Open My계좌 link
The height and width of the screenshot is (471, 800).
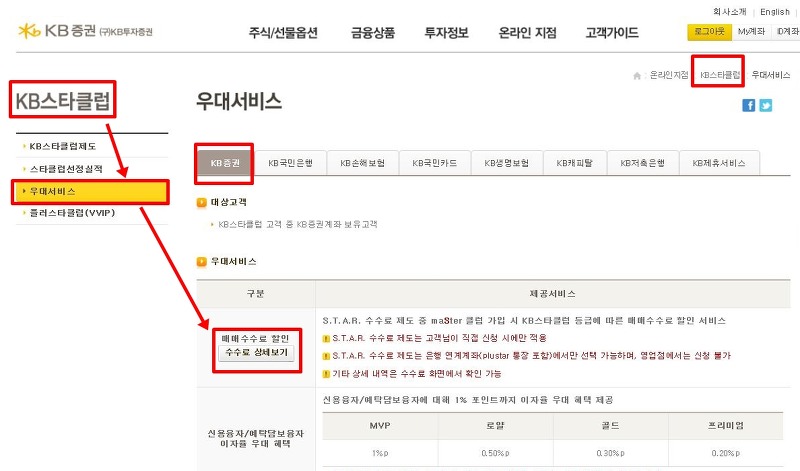[751, 32]
